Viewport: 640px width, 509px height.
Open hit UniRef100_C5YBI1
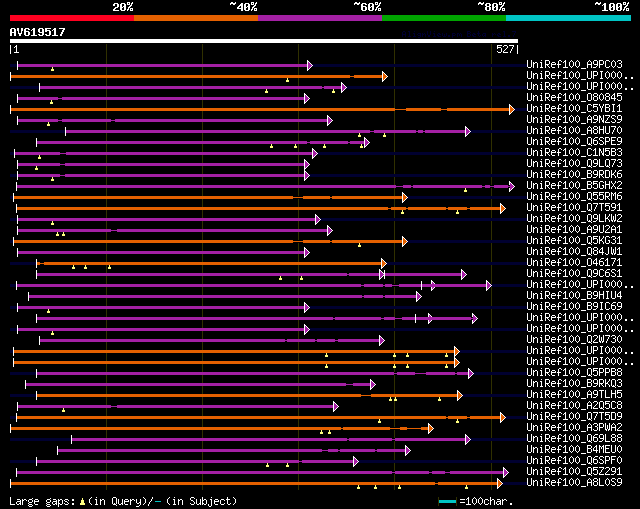point(574,108)
